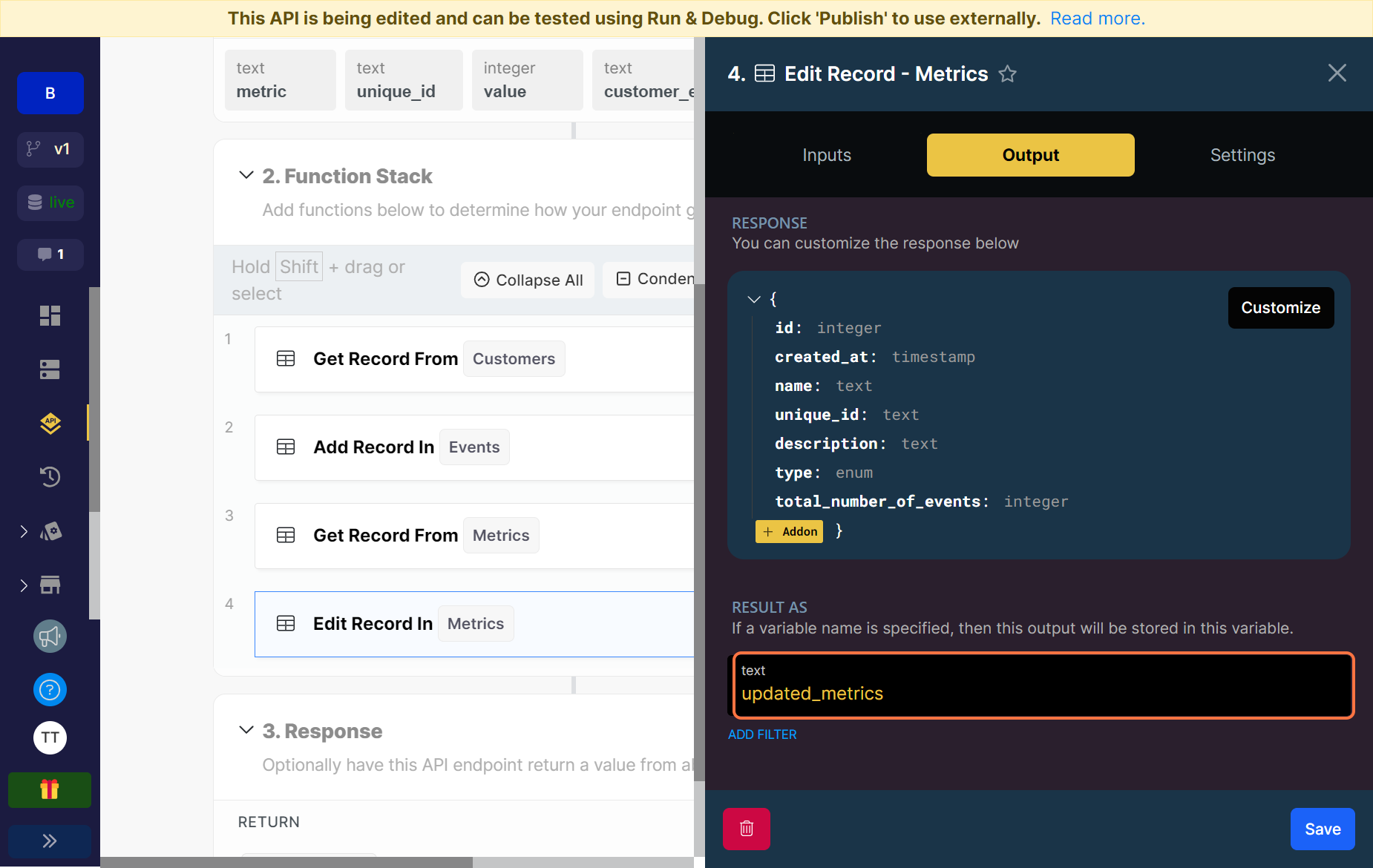Click the ADD FILTER link

762,734
